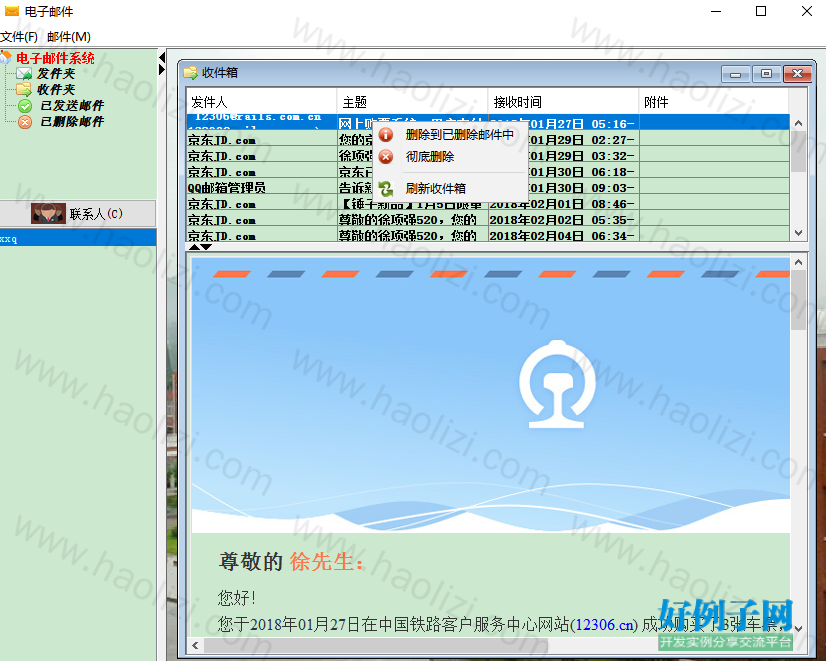826x661 pixels.
Task: Click the envelope app icon in title bar
Action: click(x=12, y=11)
